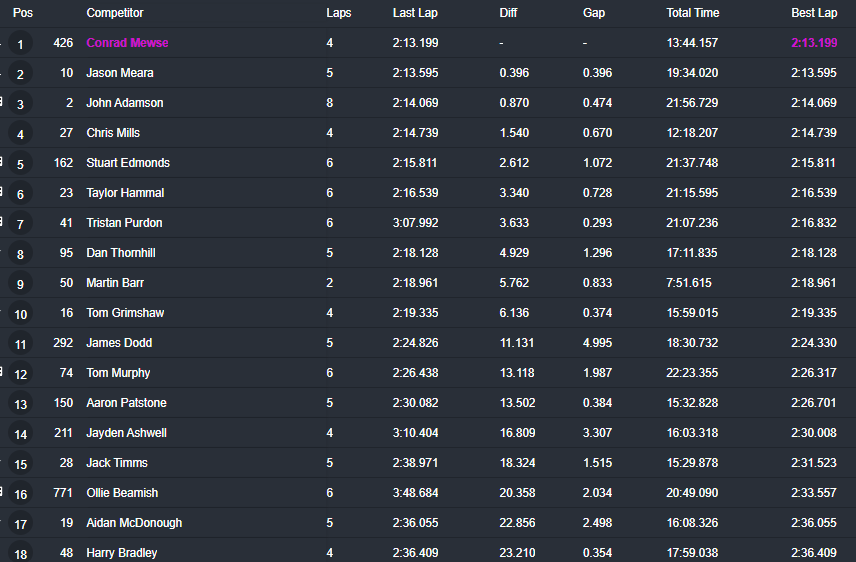856x562 pixels.
Task: Select the position 4 circle badge
Action: point(20,134)
